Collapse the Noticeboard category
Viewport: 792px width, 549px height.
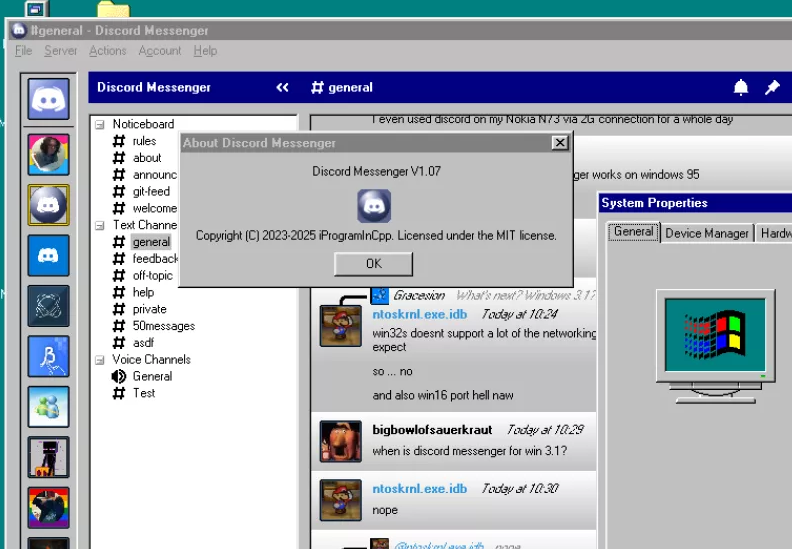click(x=99, y=124)
